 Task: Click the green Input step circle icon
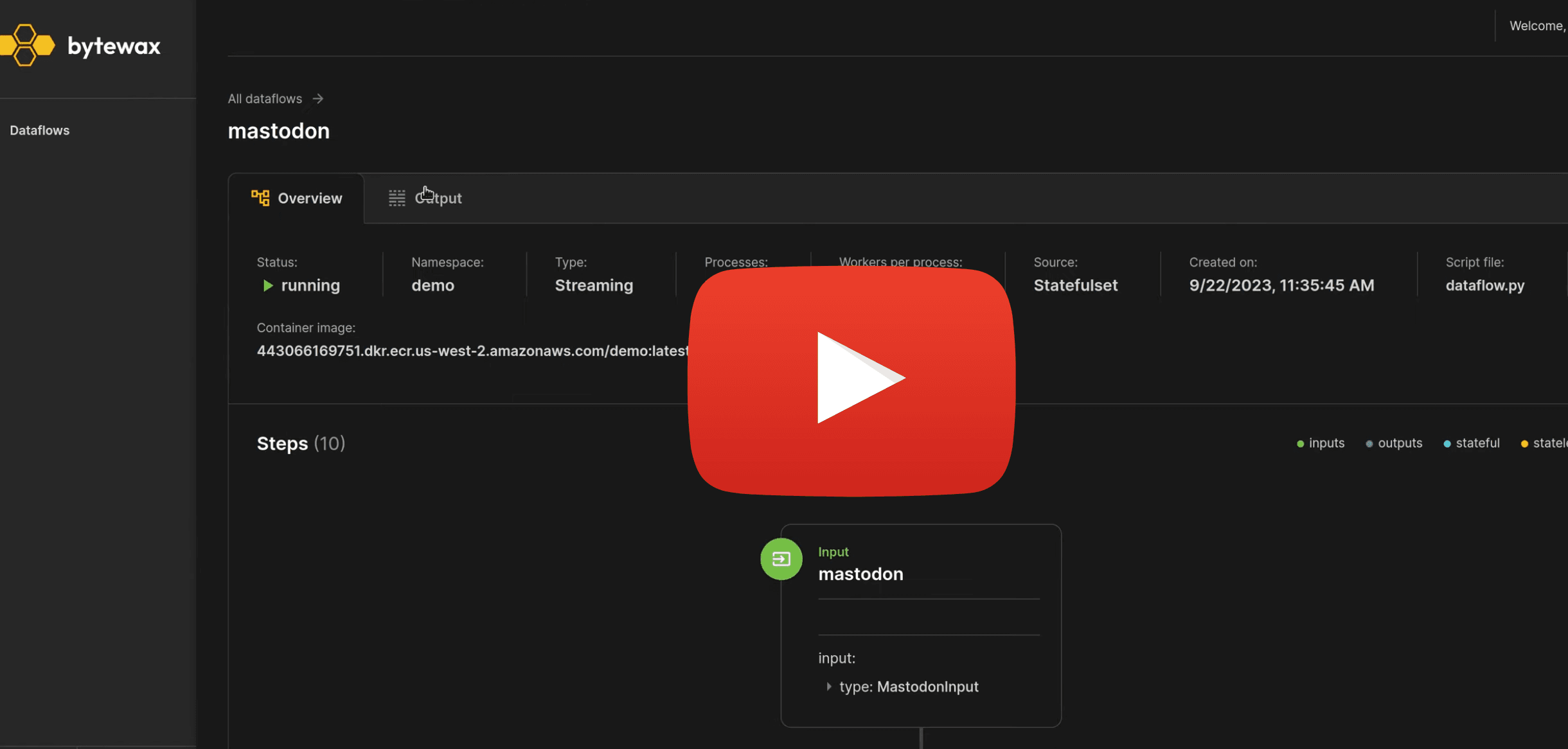(x=781, y=559)
